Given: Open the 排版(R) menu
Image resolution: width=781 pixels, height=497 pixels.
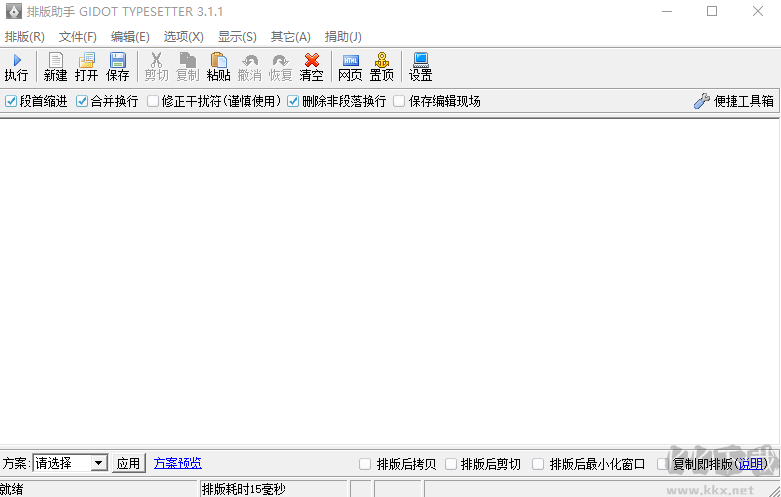Looking at the screenshot, I should tap(25, 36).
